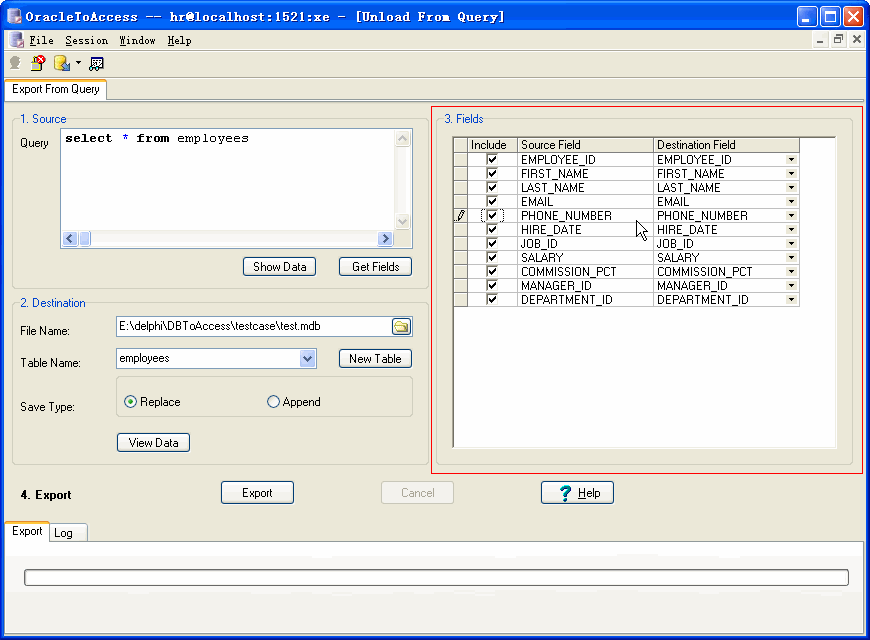Uncheck Include for EMAIL

pos(492,201)
